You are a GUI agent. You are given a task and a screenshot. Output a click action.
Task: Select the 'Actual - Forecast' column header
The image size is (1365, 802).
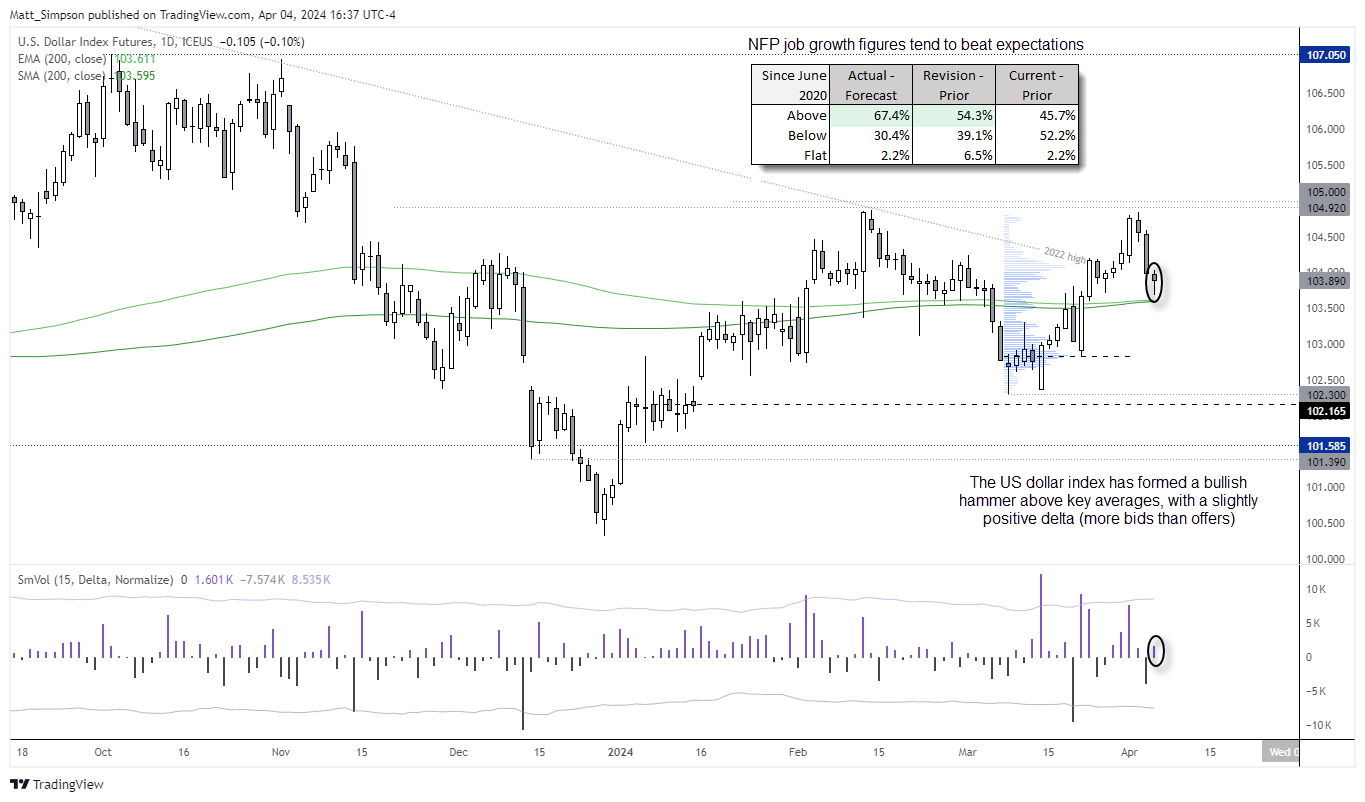click(871, 85)
